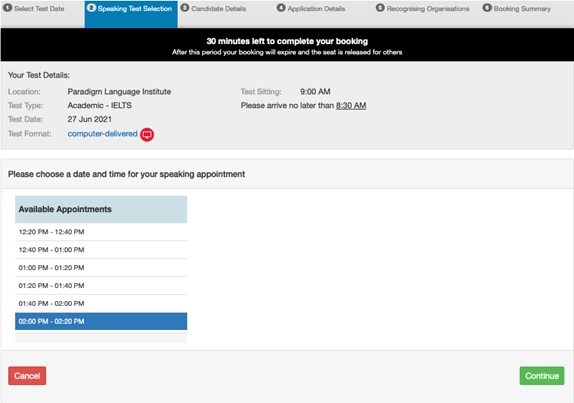The height and width of the screenshot is (403, 574).
Task: Click the green Continue button
Action: (542, 376)
